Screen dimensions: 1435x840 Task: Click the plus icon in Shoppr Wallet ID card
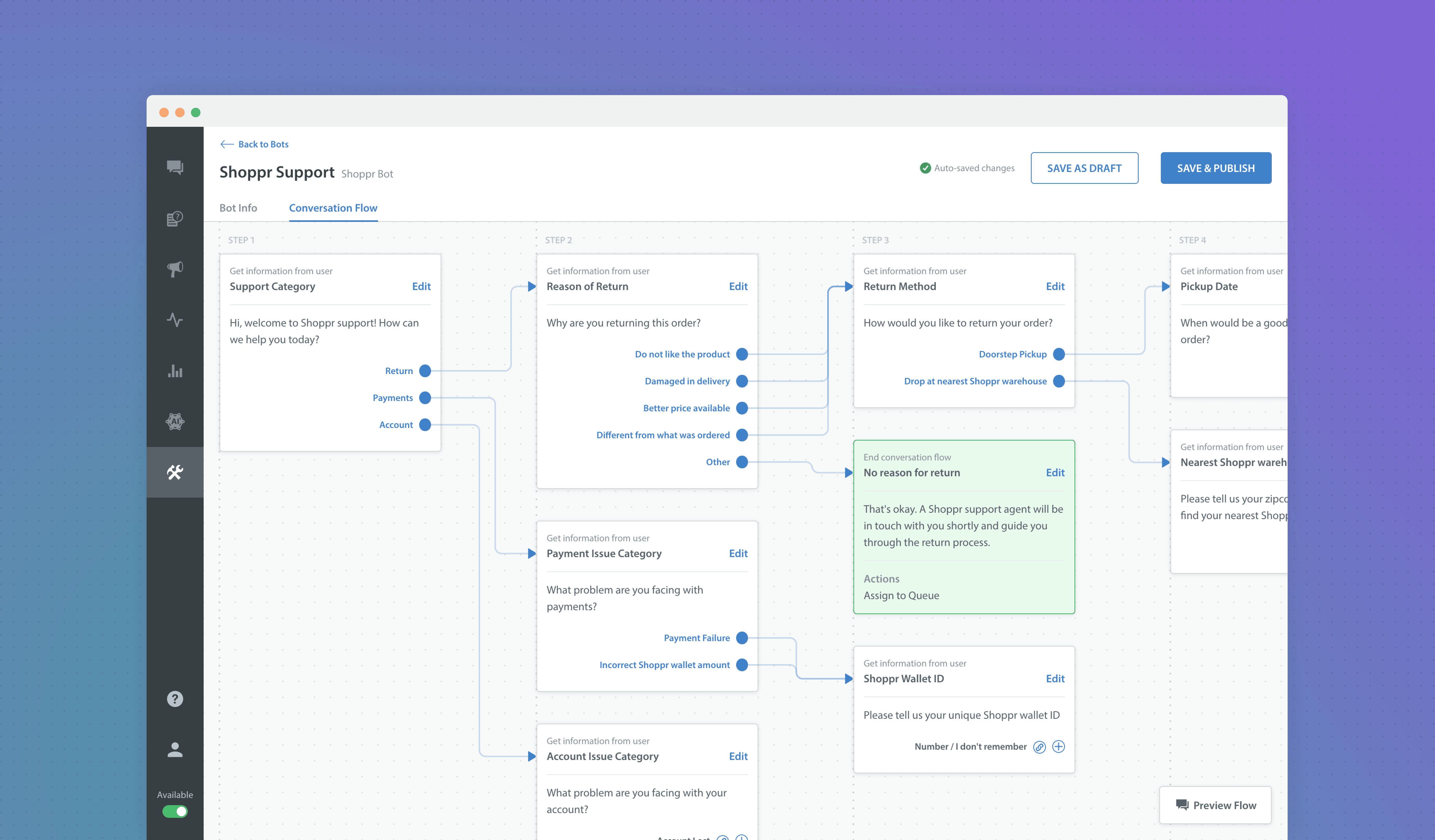pyautogui.click(x=1059, y=746)
